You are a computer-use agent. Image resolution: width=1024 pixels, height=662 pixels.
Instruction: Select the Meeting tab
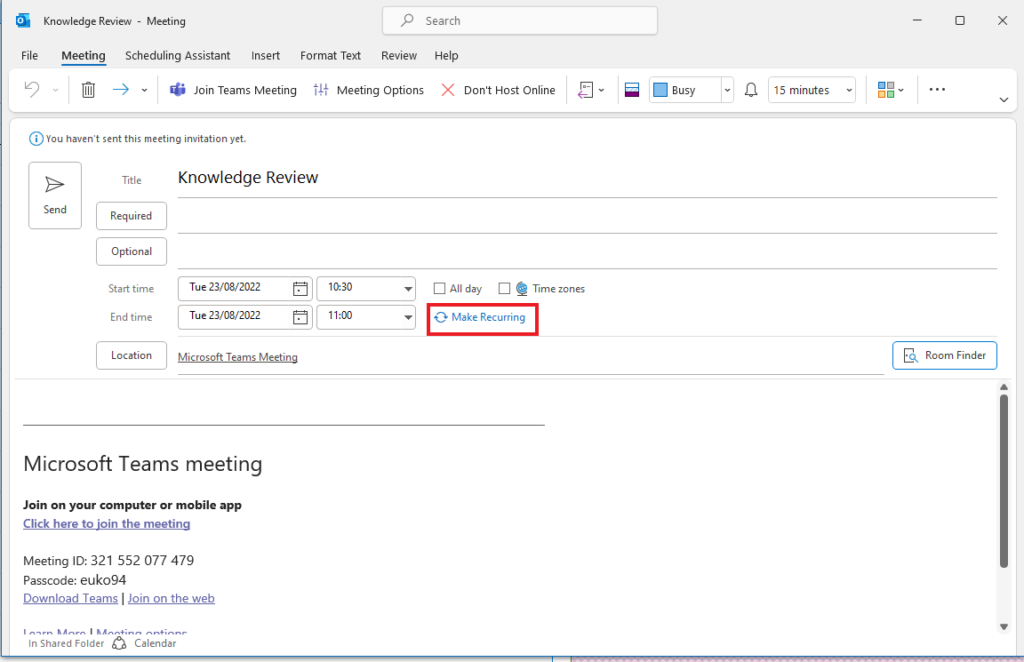click(83, 55)
